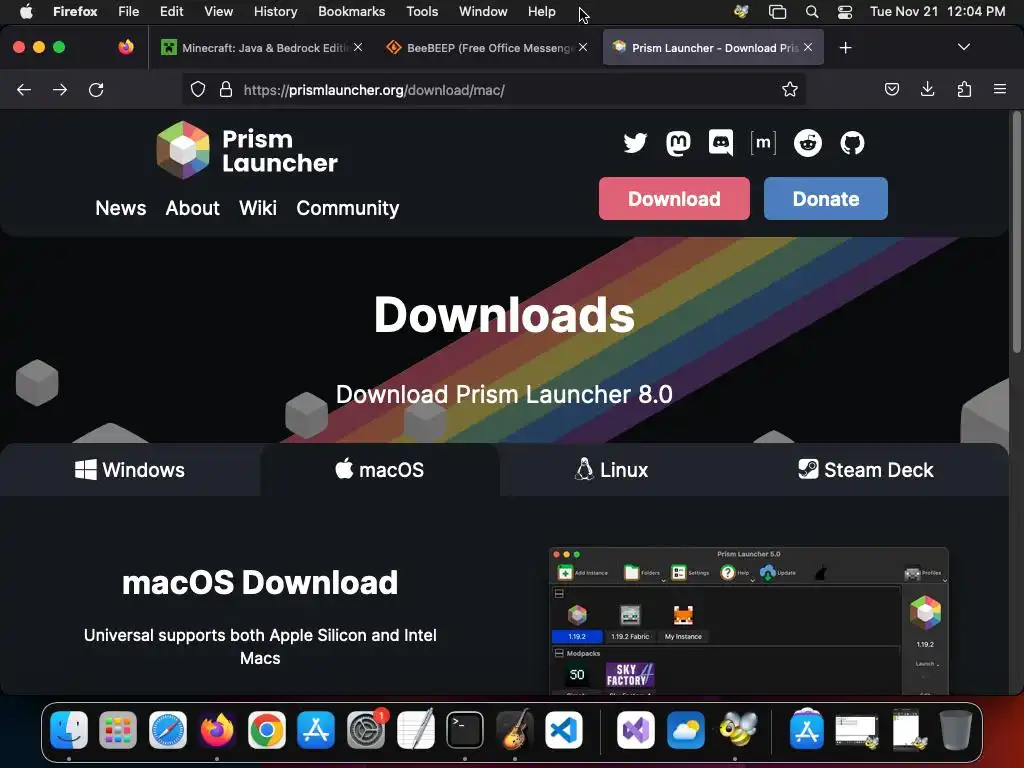
Task: Open the Reddit community icon
Action: click(x=808, y=143)
